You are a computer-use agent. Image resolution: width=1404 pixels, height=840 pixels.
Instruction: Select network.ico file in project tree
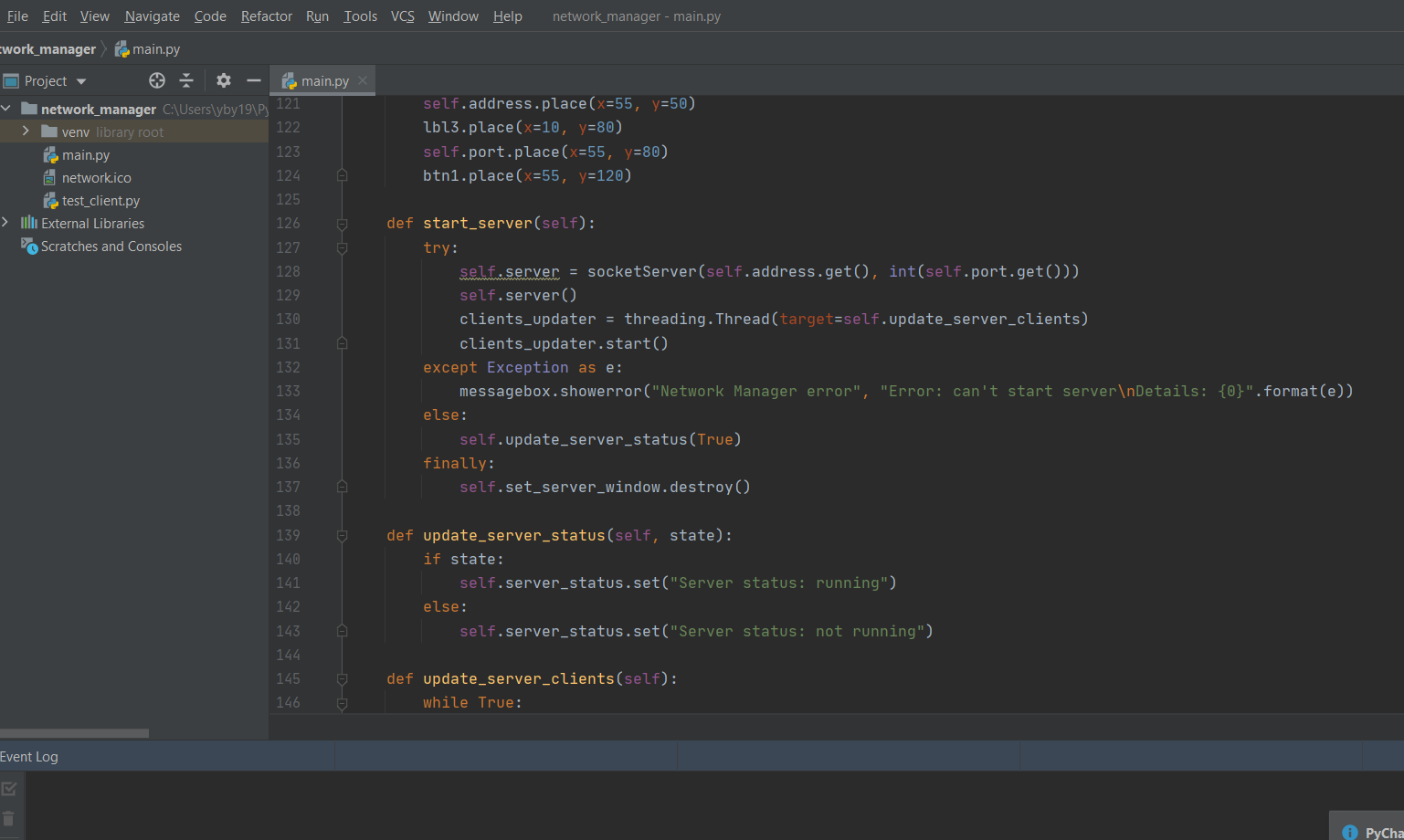tap(96, 178)
